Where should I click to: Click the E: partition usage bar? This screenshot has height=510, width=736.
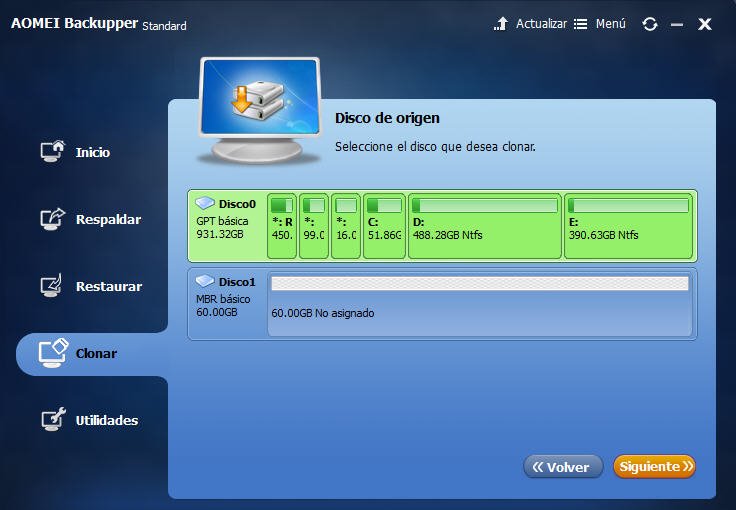click(629, 205)
